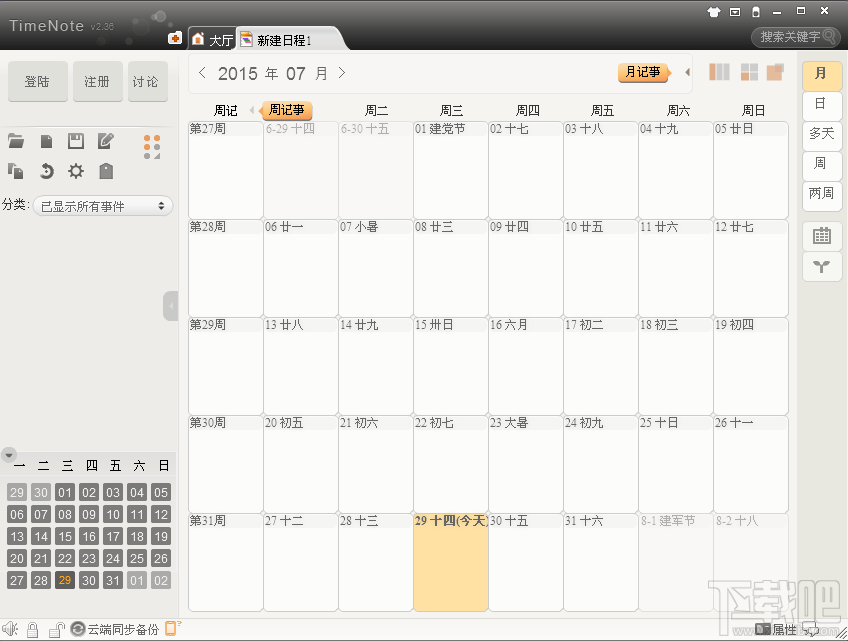848x641 pixels.
Task: Click the open padlock icon in status bar
Action: [56, 629]
